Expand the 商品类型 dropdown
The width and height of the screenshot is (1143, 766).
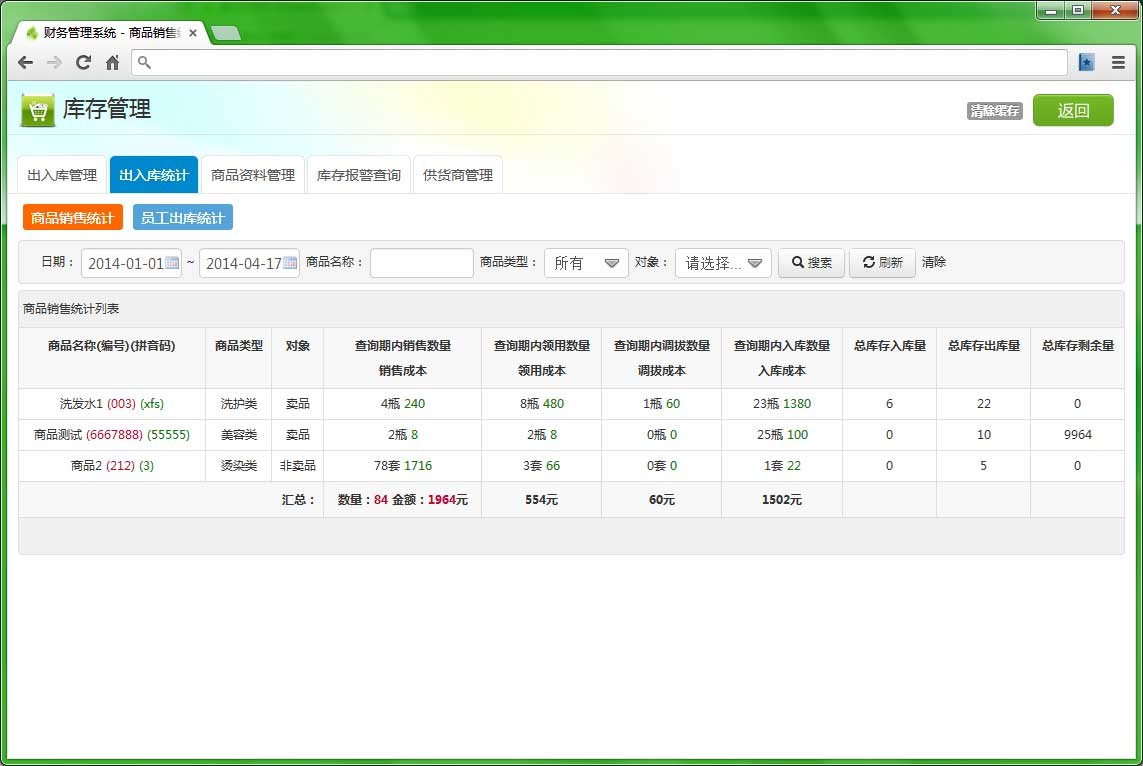(586, 263)
